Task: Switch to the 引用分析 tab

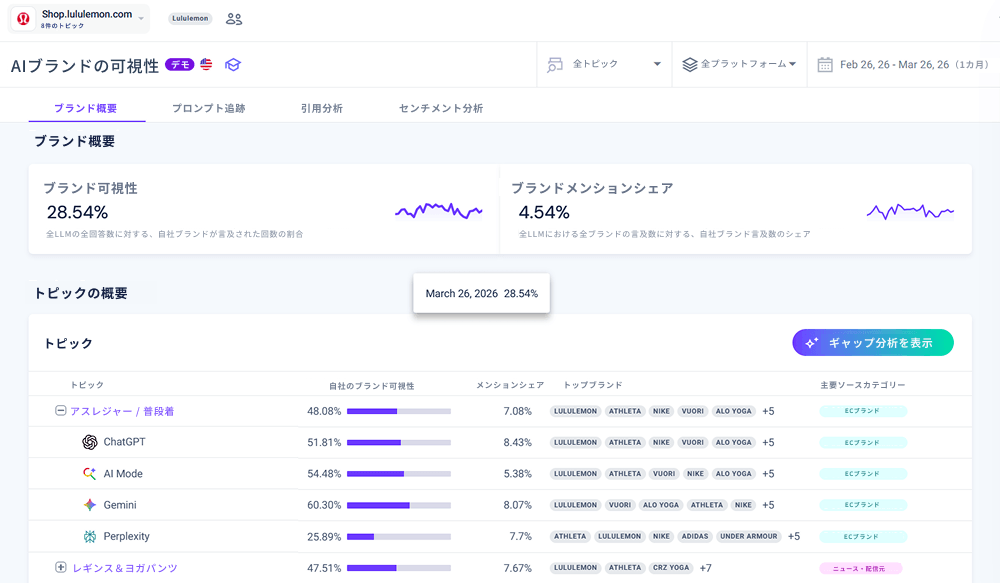Action: coord(321,108)
